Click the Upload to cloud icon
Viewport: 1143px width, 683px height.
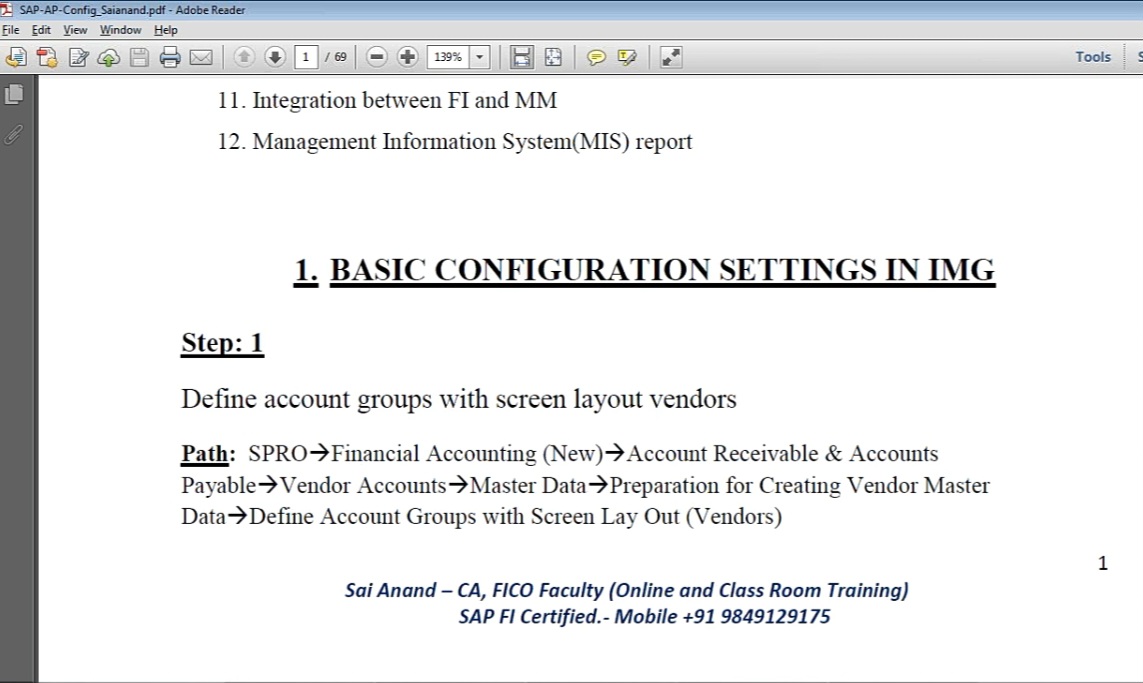click(109, 57)
